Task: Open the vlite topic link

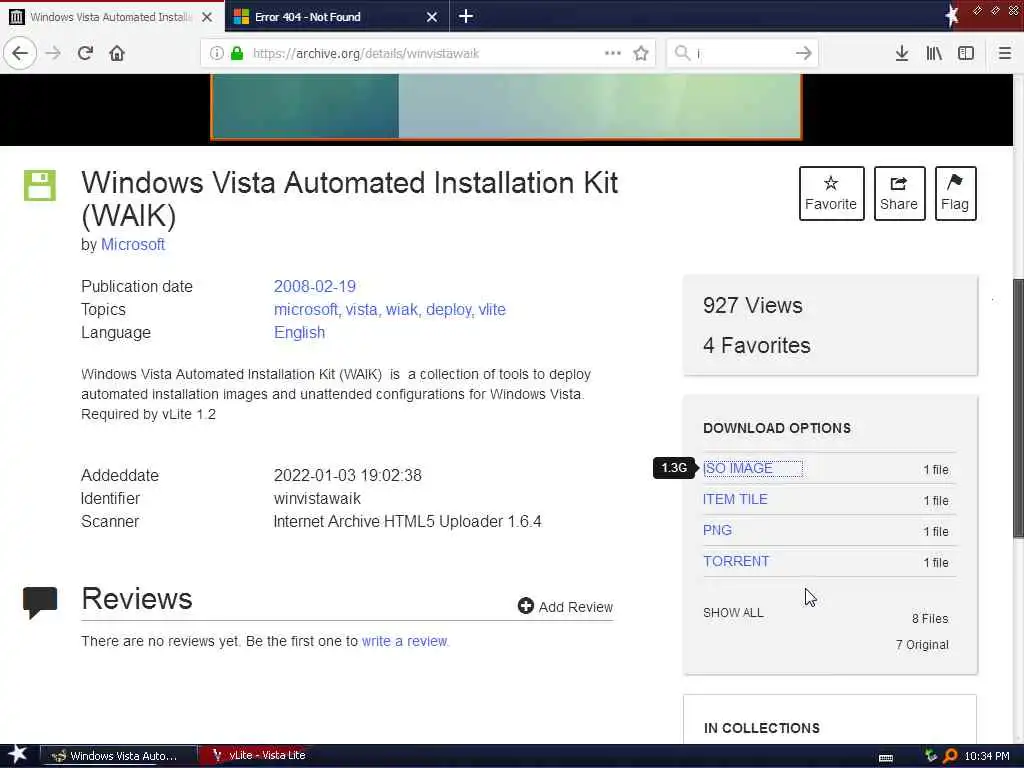Action: (x=492, y=310)
